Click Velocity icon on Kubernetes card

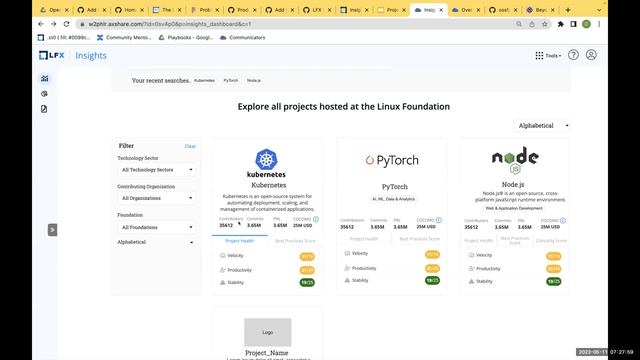[x=222, y=256]
